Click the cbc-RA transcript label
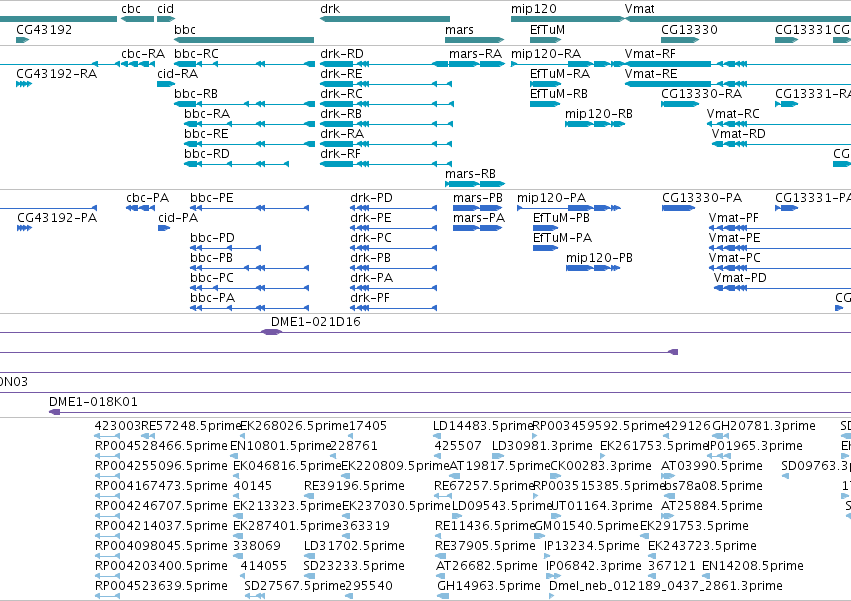Viewport: 851px width, 601px height. point(143,54)
